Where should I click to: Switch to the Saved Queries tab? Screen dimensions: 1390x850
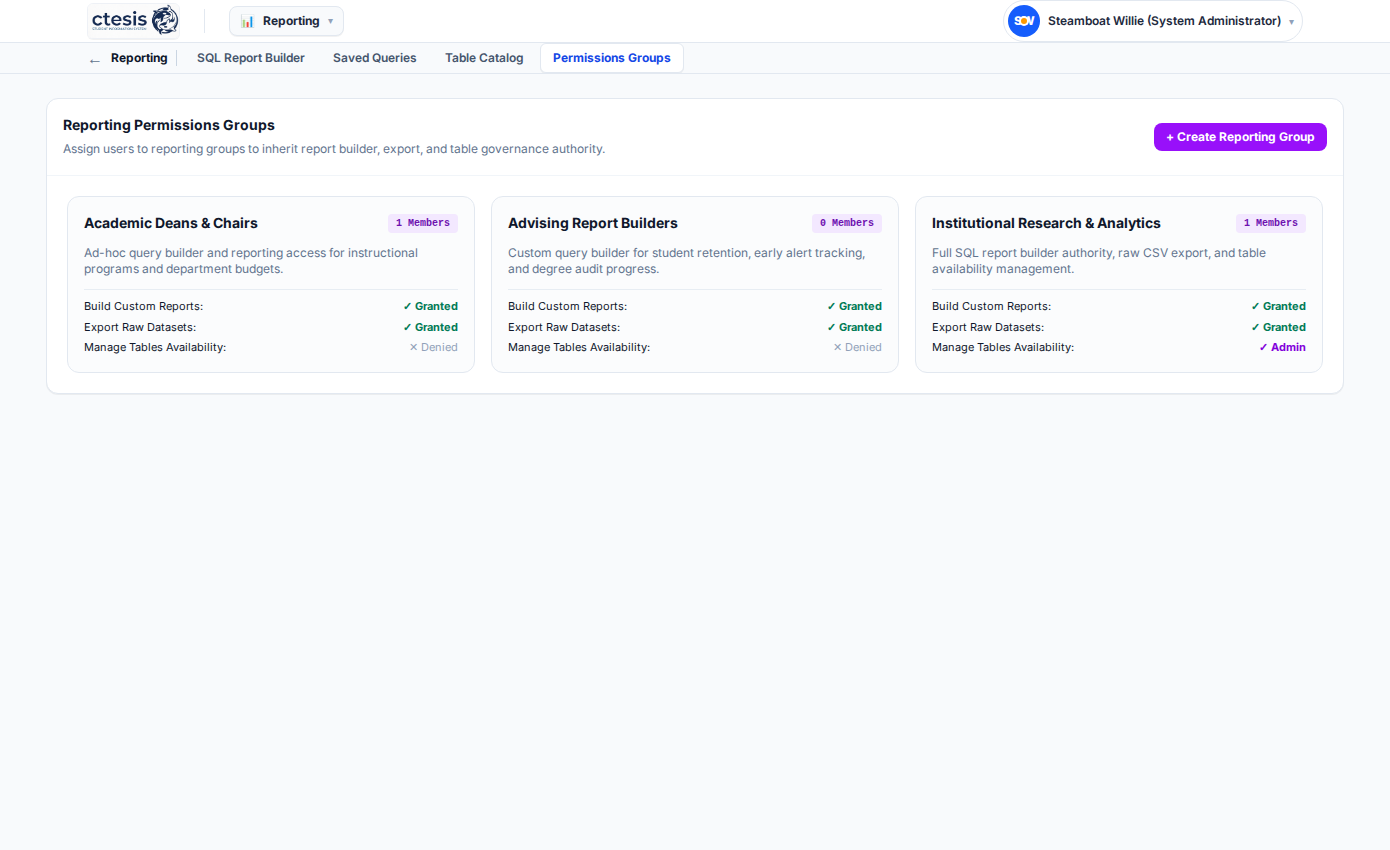(x=375, y=58)
